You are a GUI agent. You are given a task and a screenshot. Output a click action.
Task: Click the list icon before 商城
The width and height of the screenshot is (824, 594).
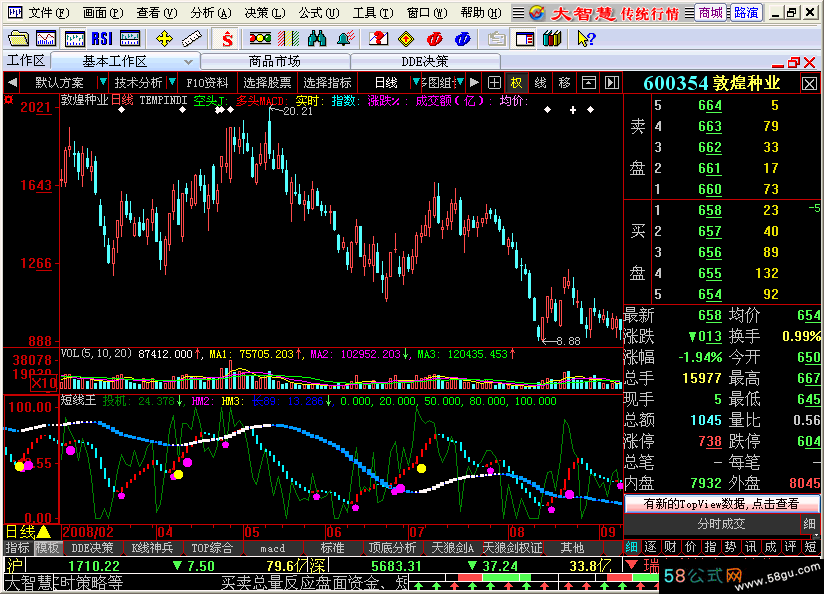coord(689,13)
